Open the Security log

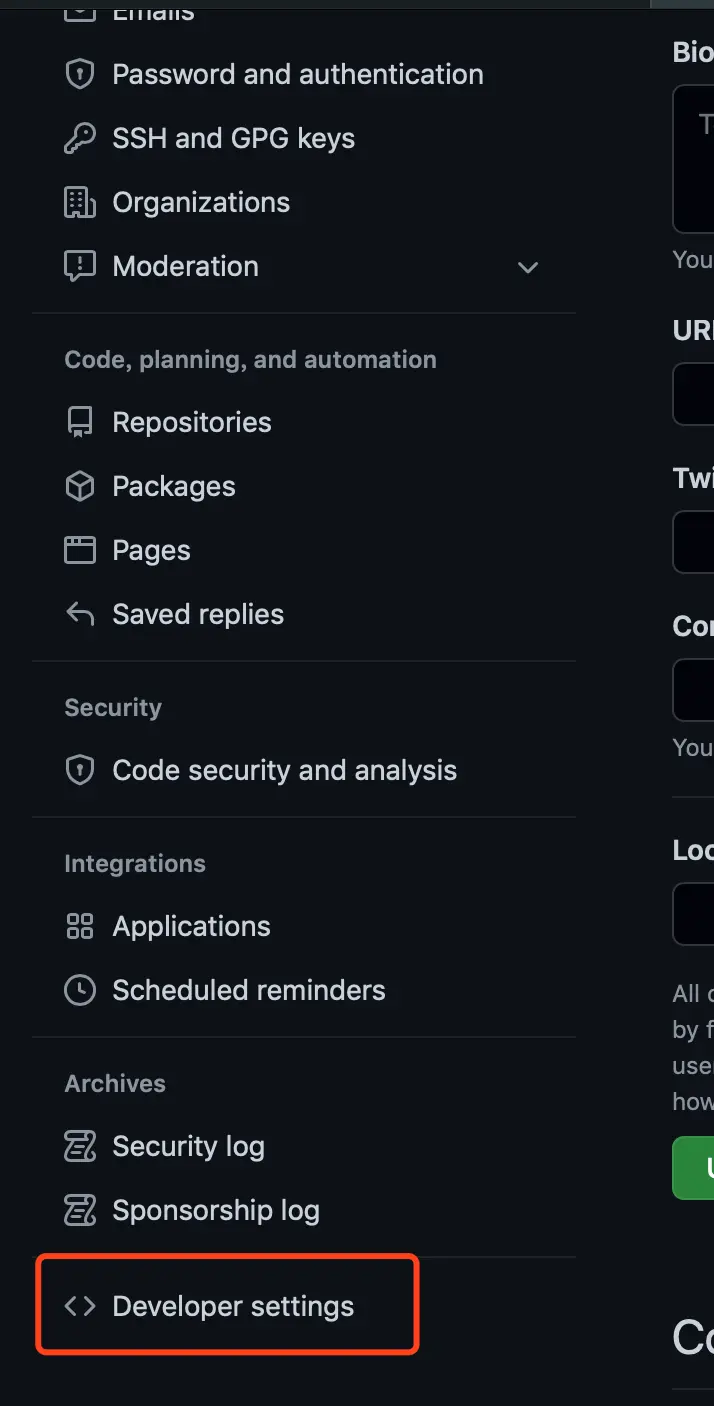click(188, 1147)
